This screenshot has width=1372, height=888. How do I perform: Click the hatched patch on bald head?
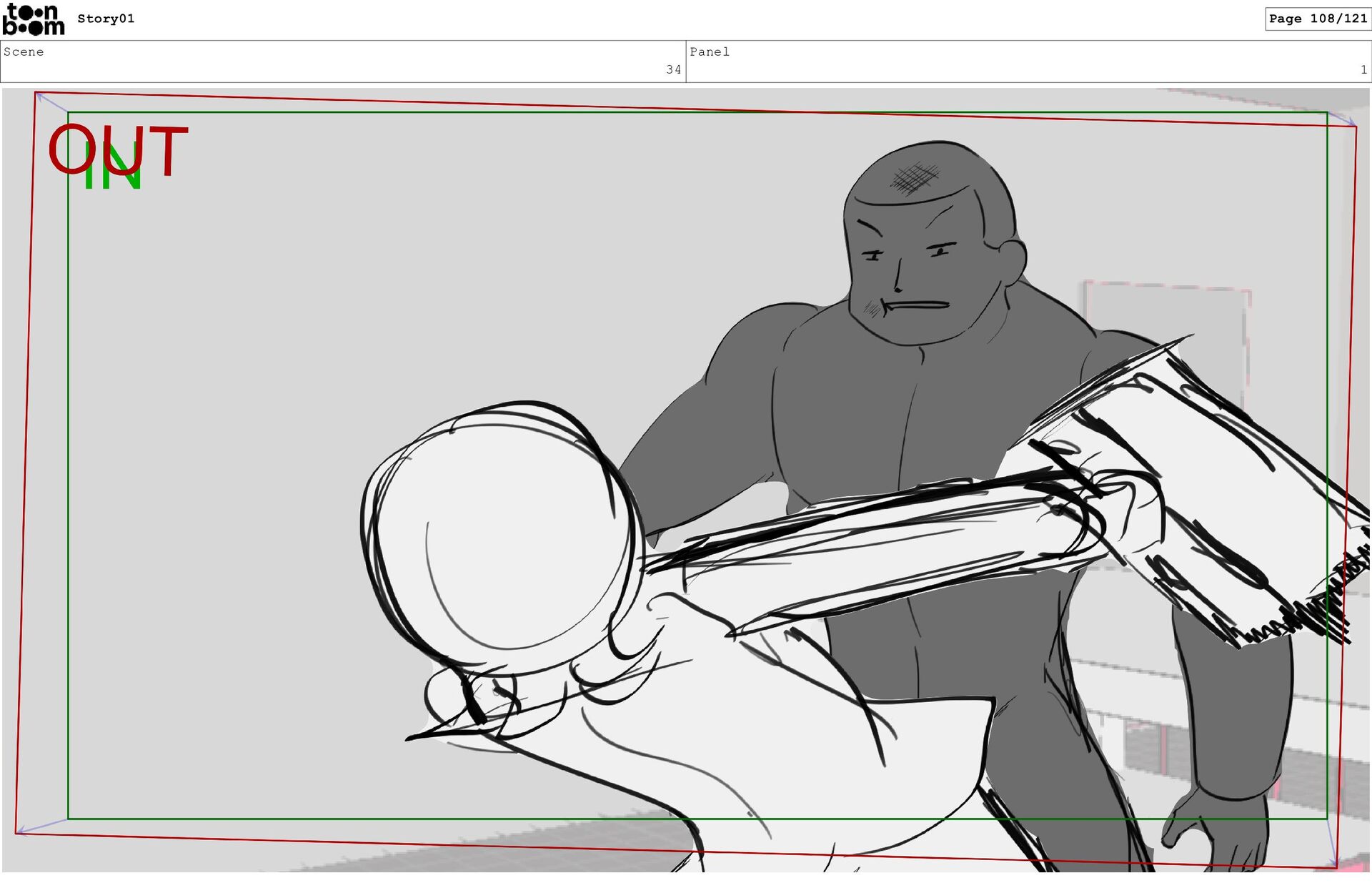click(915, 177)
